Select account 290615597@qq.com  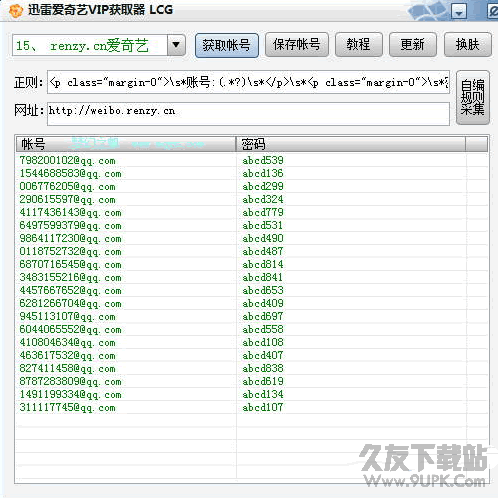(67, 199)
